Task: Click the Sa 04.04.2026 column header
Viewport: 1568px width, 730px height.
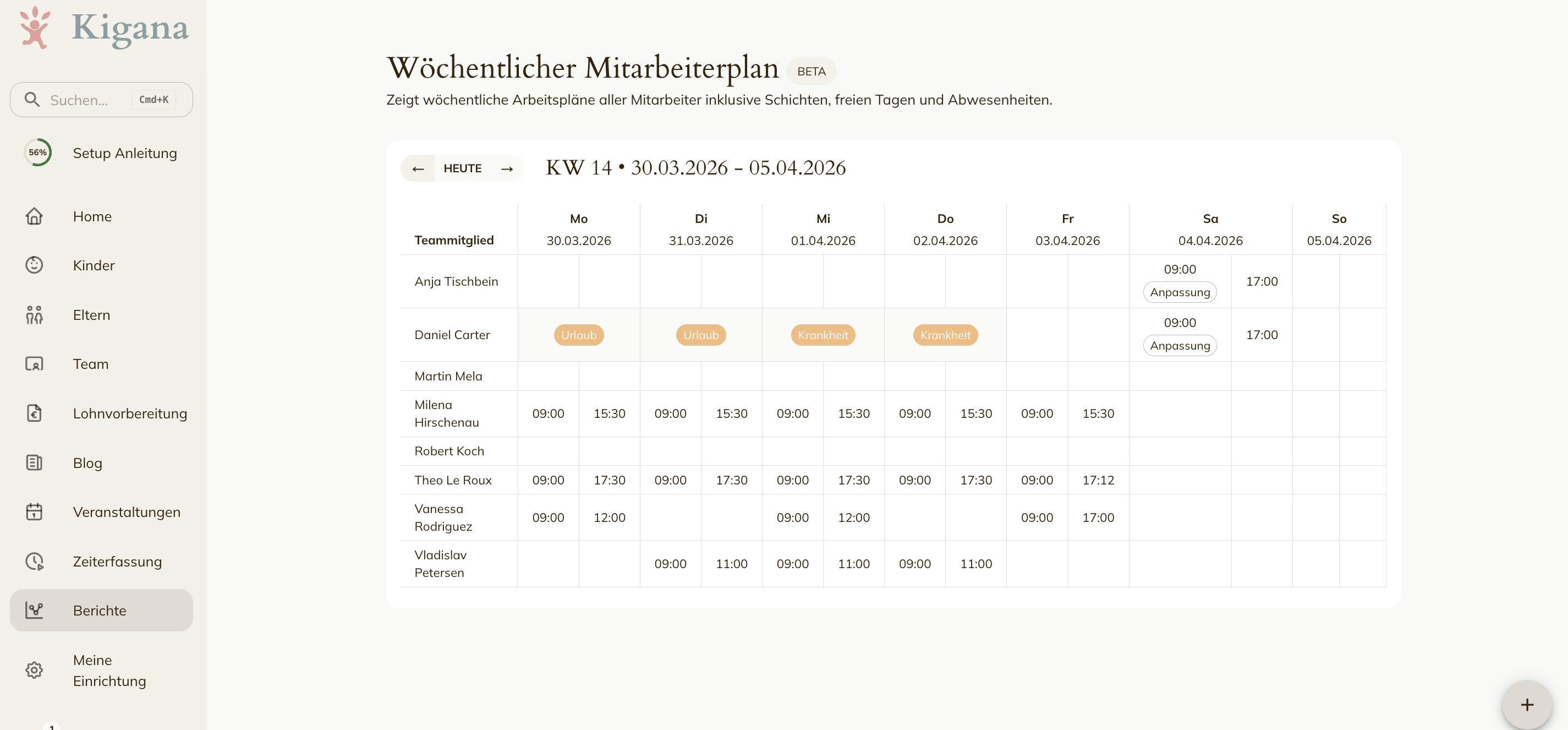Action: 1211,229
